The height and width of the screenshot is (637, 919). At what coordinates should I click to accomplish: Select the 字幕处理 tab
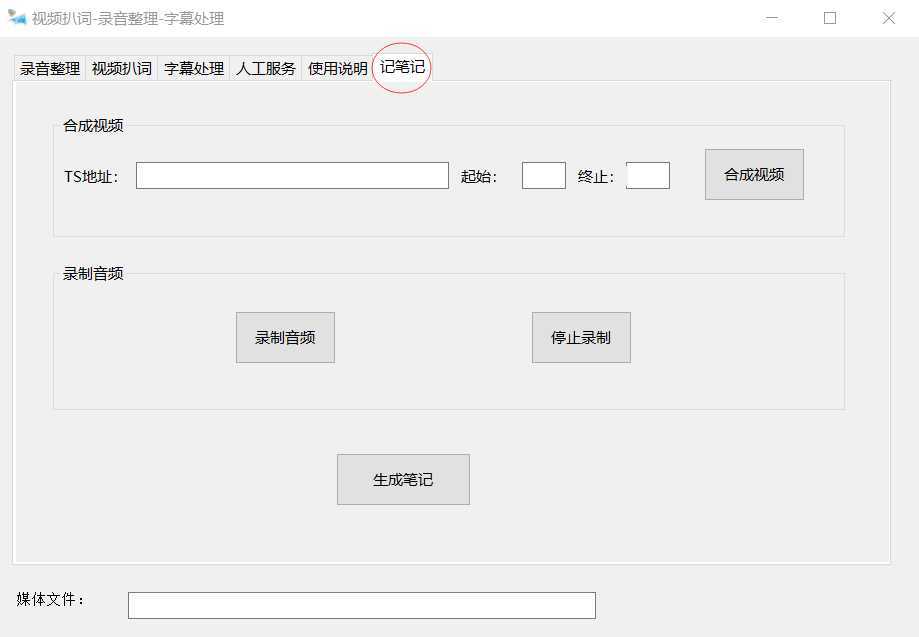pos(194,69)
